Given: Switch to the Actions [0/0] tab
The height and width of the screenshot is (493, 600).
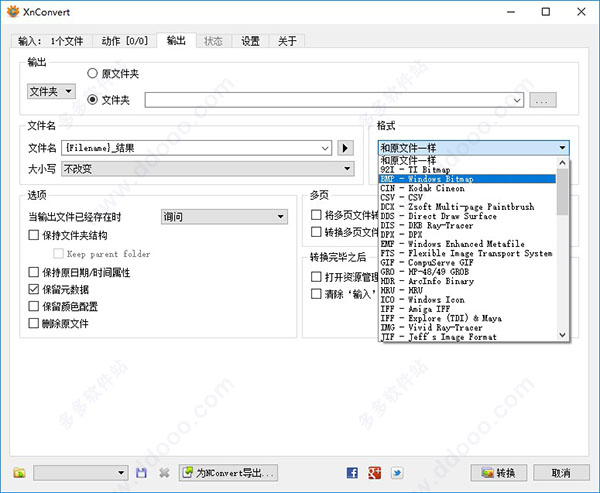Looking at the screenshot, I should click(x=125, y=41).
